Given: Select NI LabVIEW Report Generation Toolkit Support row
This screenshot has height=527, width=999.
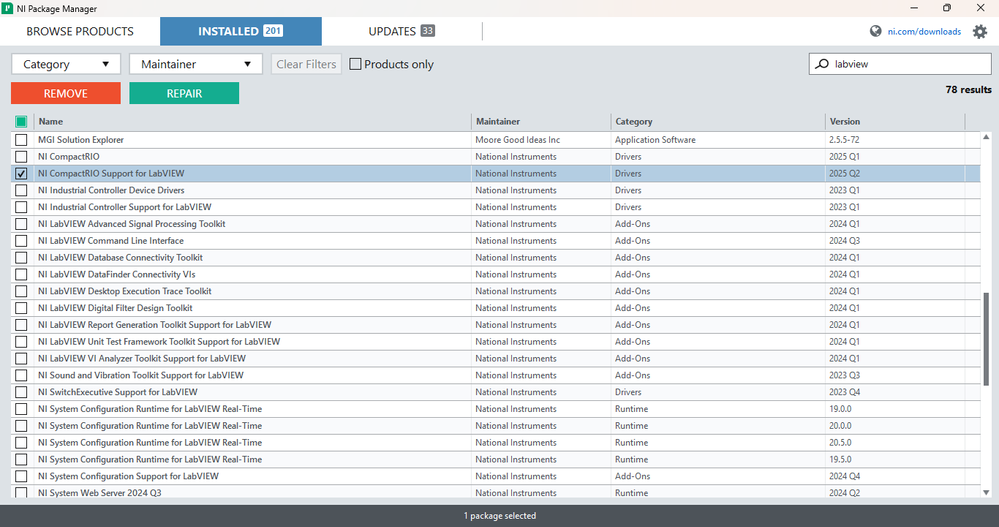Looking at the screenshot, I should [496, 325].
